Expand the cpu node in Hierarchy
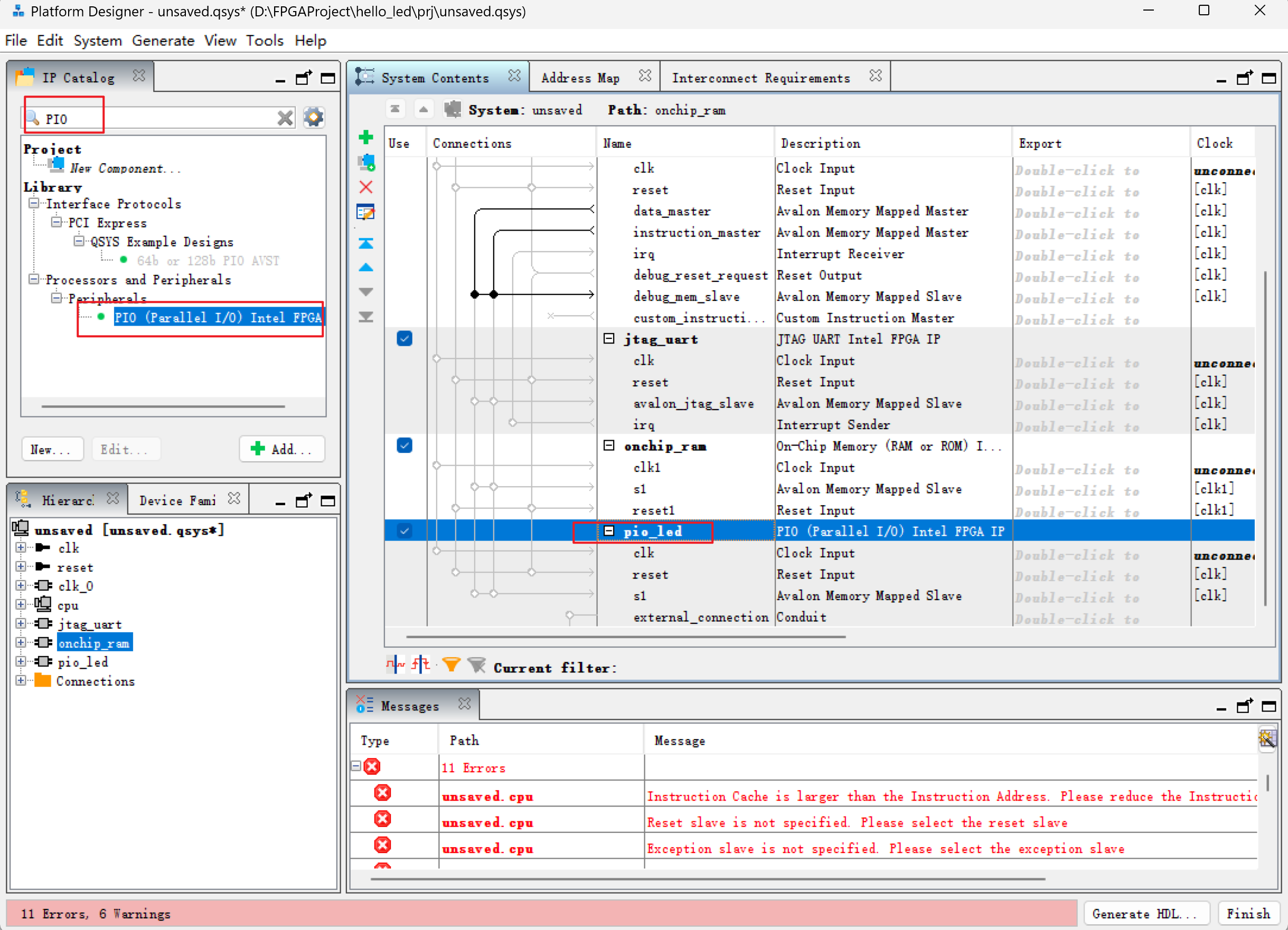This screenshot has height=930, width=1288. pyautogui.click(x=21, y=605)
